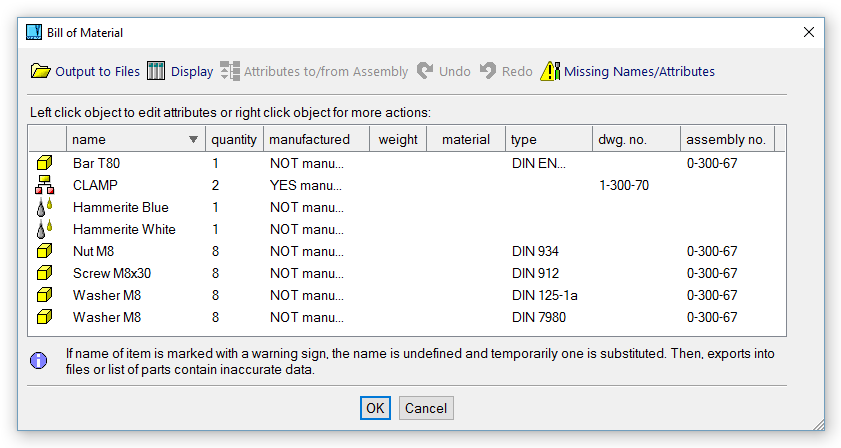841x448 pixels.
Task: Close the Bill of Material dialog
Action: [x=809, y=32]
